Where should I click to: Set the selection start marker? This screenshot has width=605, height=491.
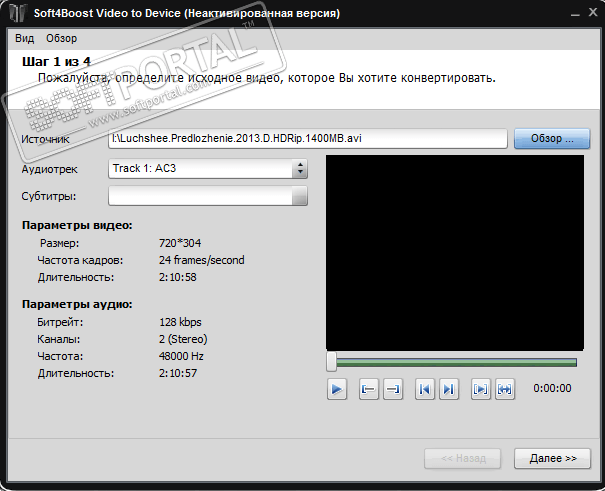pyautogui.click(x=368, y=389)
